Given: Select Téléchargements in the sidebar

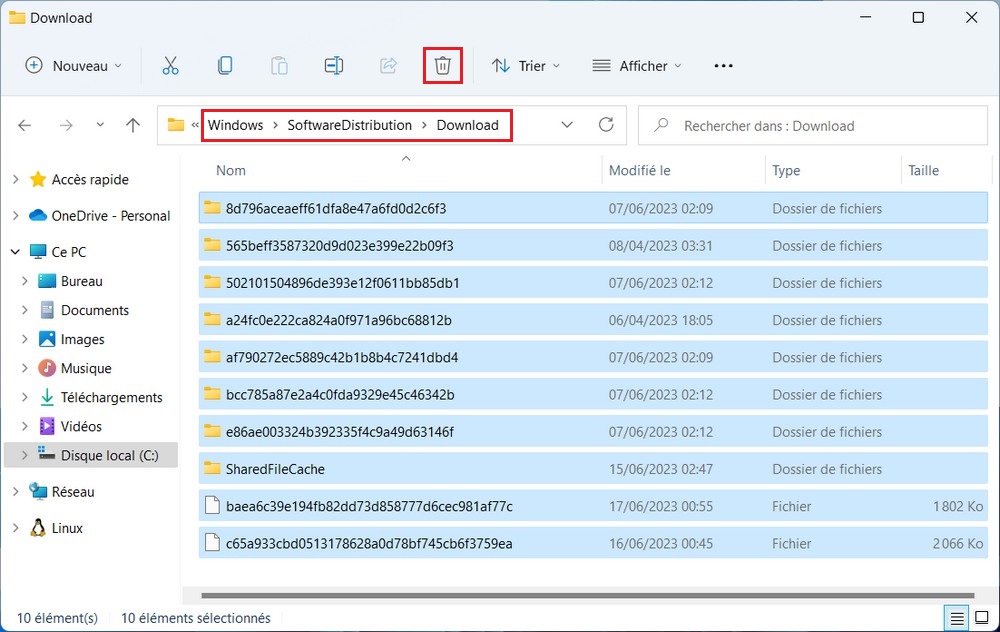Looking at the screenshot, I should click(x=111, y=397).
